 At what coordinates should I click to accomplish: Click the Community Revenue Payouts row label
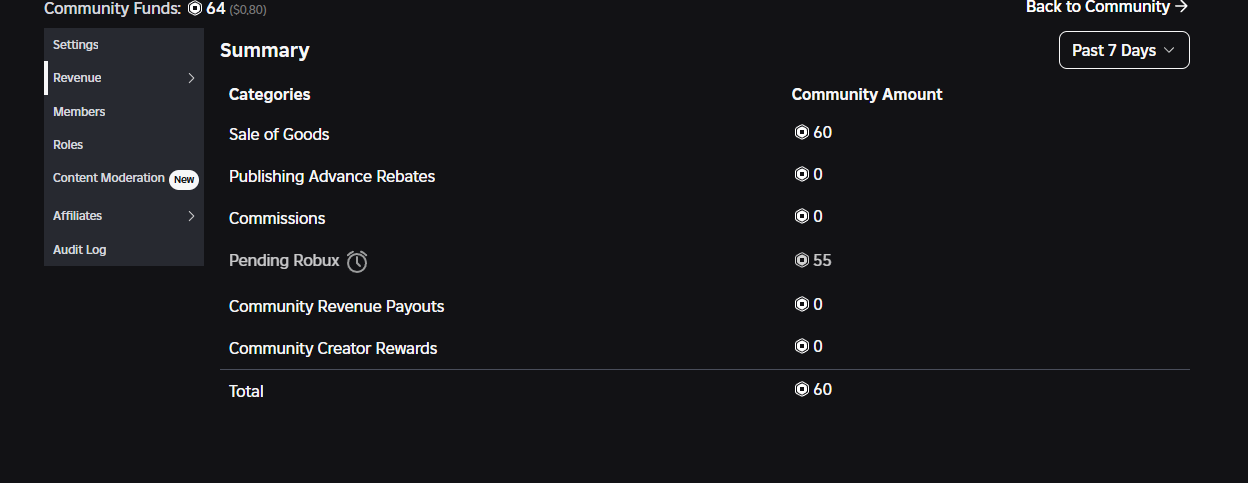pyautogui.click(x=336, y=306)
